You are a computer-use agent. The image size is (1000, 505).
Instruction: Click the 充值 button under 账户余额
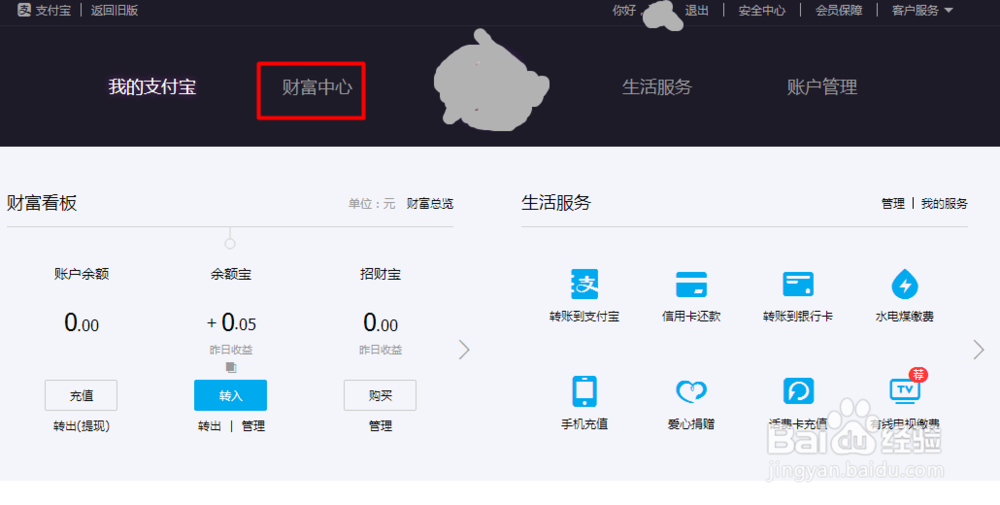pos(81,395)
